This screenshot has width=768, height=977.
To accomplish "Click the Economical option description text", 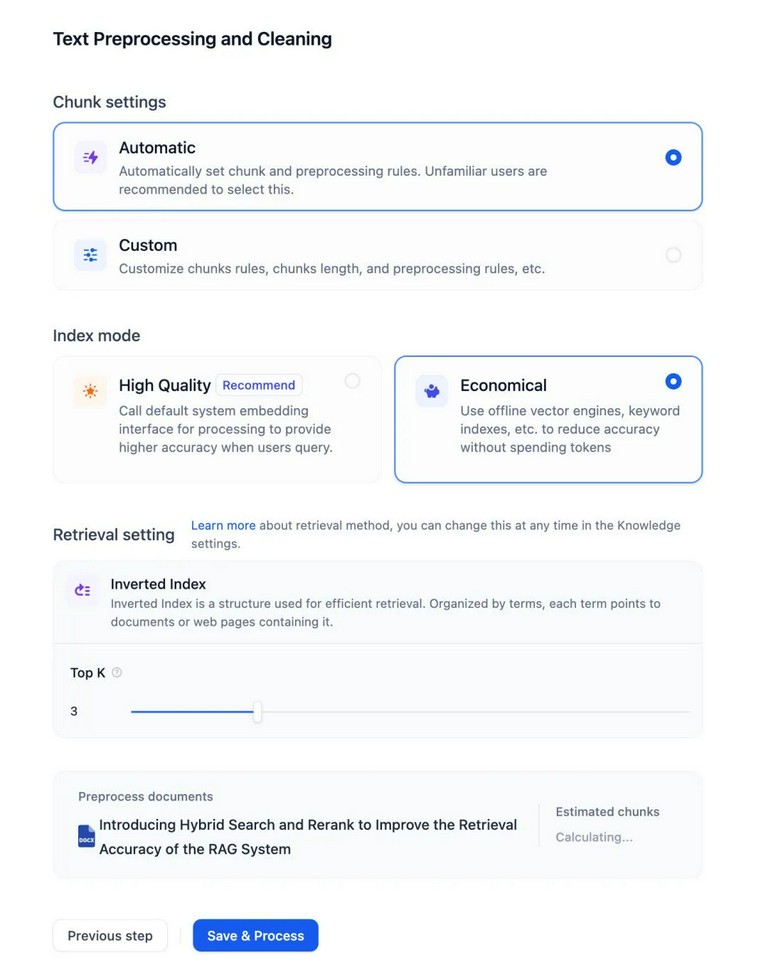I will (x=570, y=429).
